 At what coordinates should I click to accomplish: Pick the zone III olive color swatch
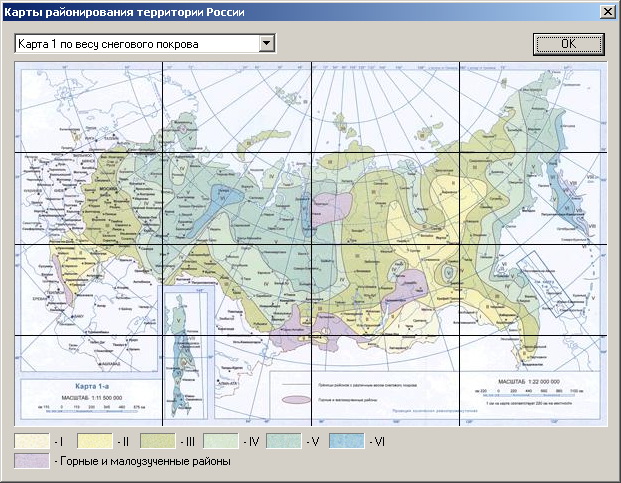(x=158, y=441)
